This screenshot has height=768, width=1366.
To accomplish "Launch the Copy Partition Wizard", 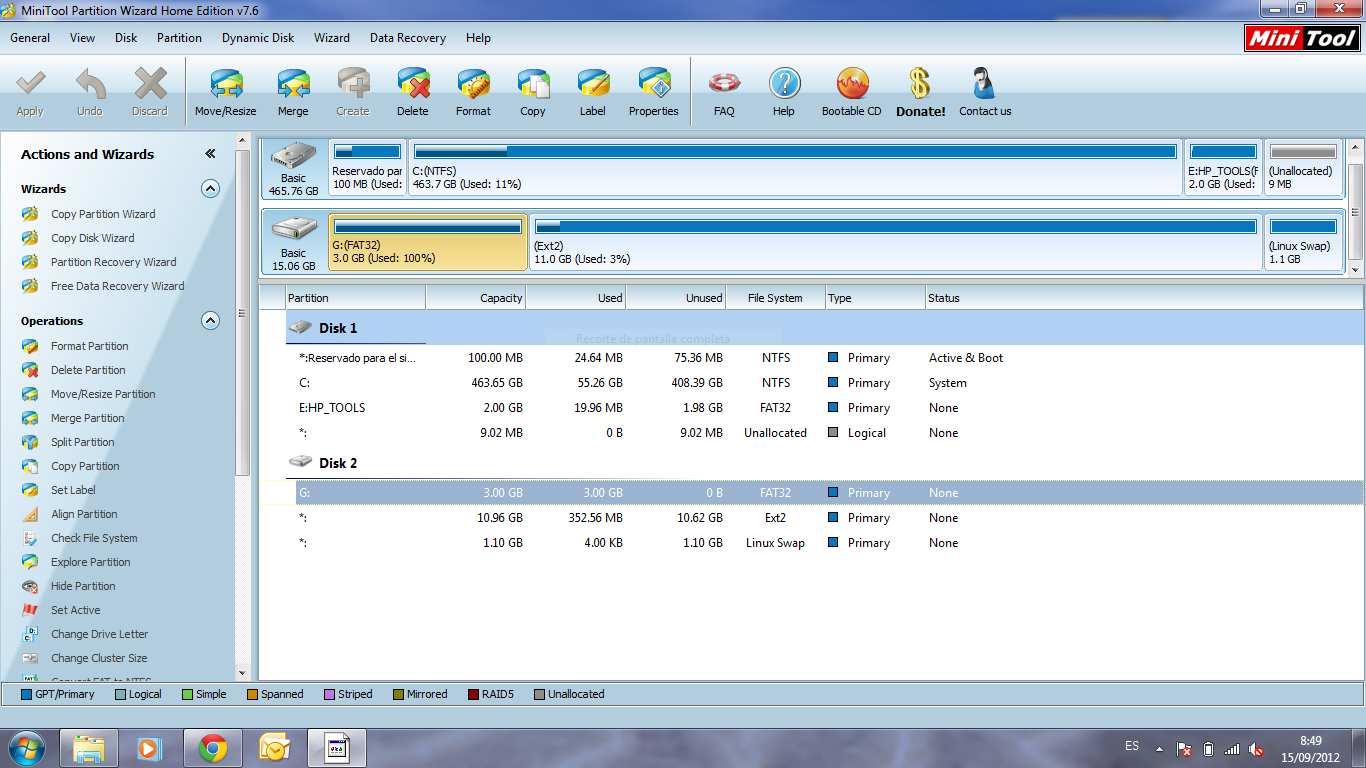I will click(103, 214).
